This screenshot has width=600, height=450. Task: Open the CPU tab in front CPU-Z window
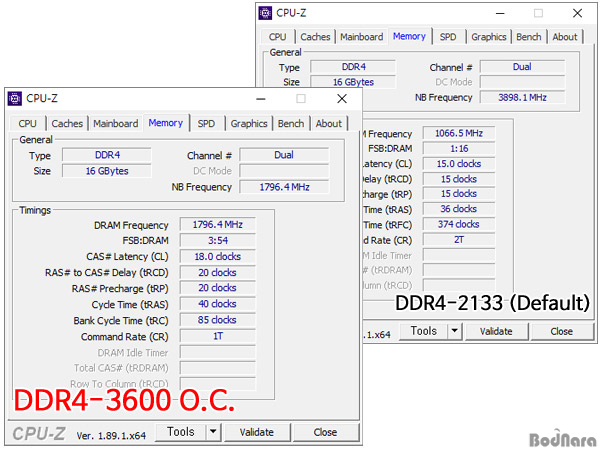tap(28, 124)
